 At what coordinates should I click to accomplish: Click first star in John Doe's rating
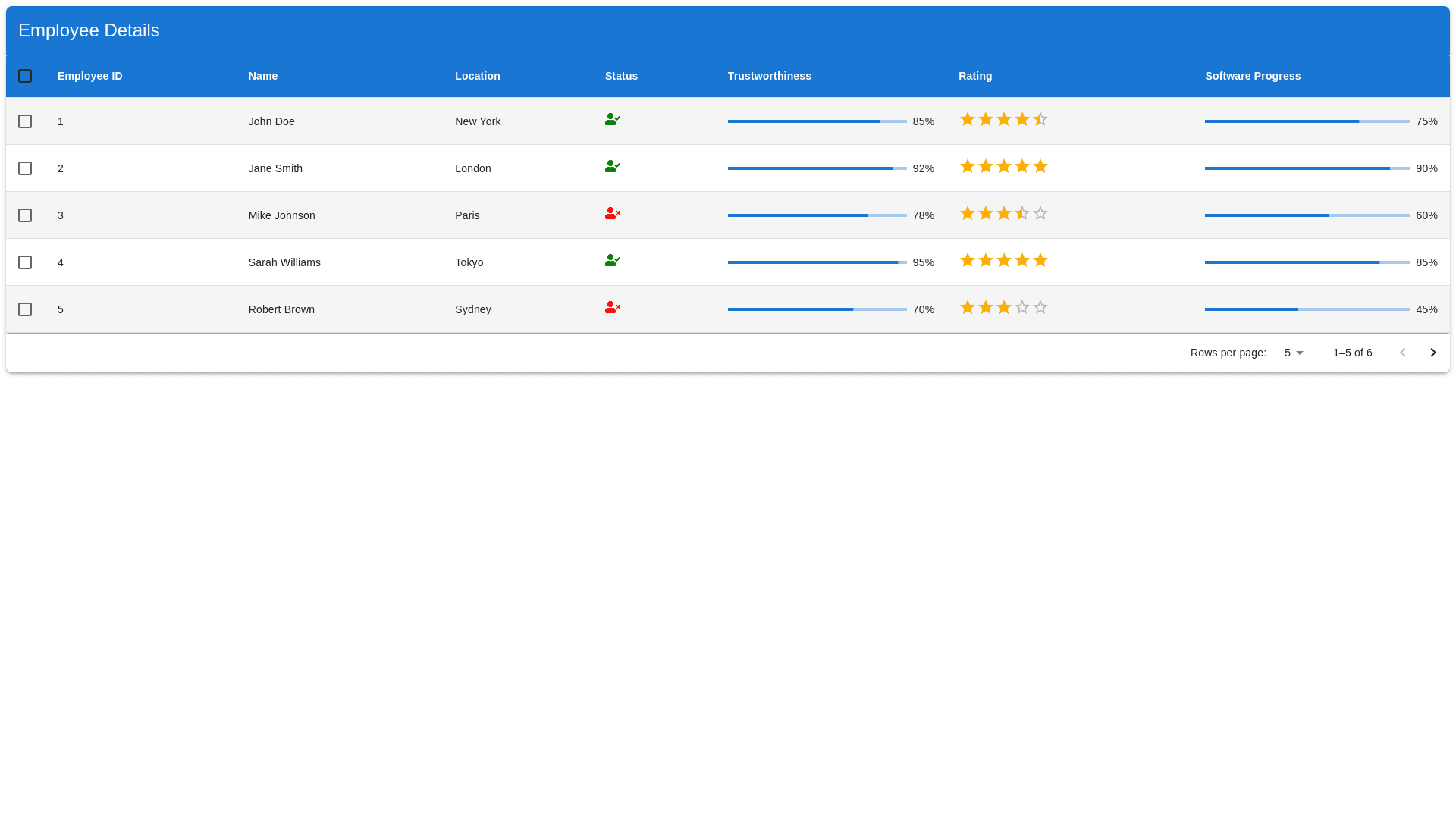pyautogui.click(x=968, y=120)
